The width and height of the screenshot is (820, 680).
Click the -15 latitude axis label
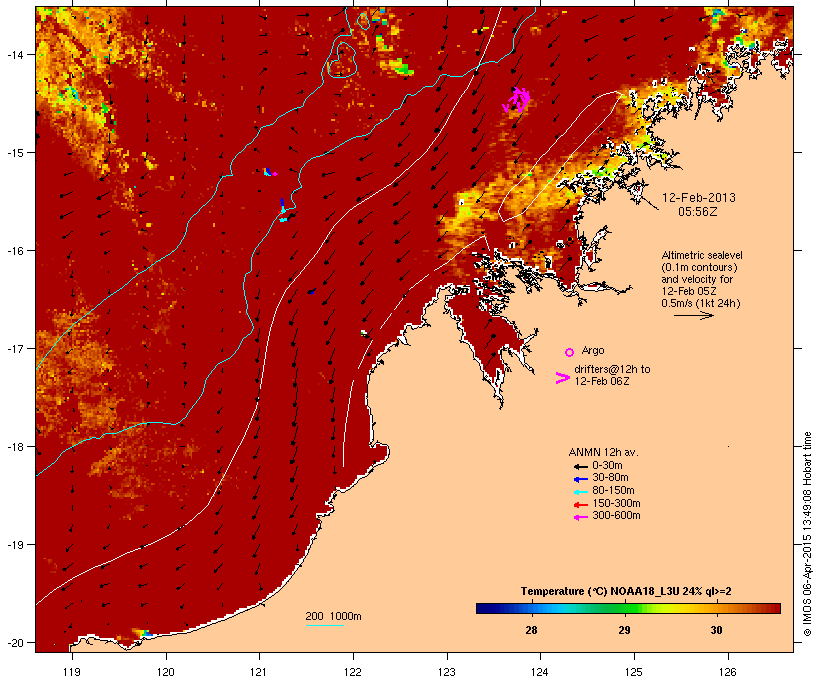(14, 153)
